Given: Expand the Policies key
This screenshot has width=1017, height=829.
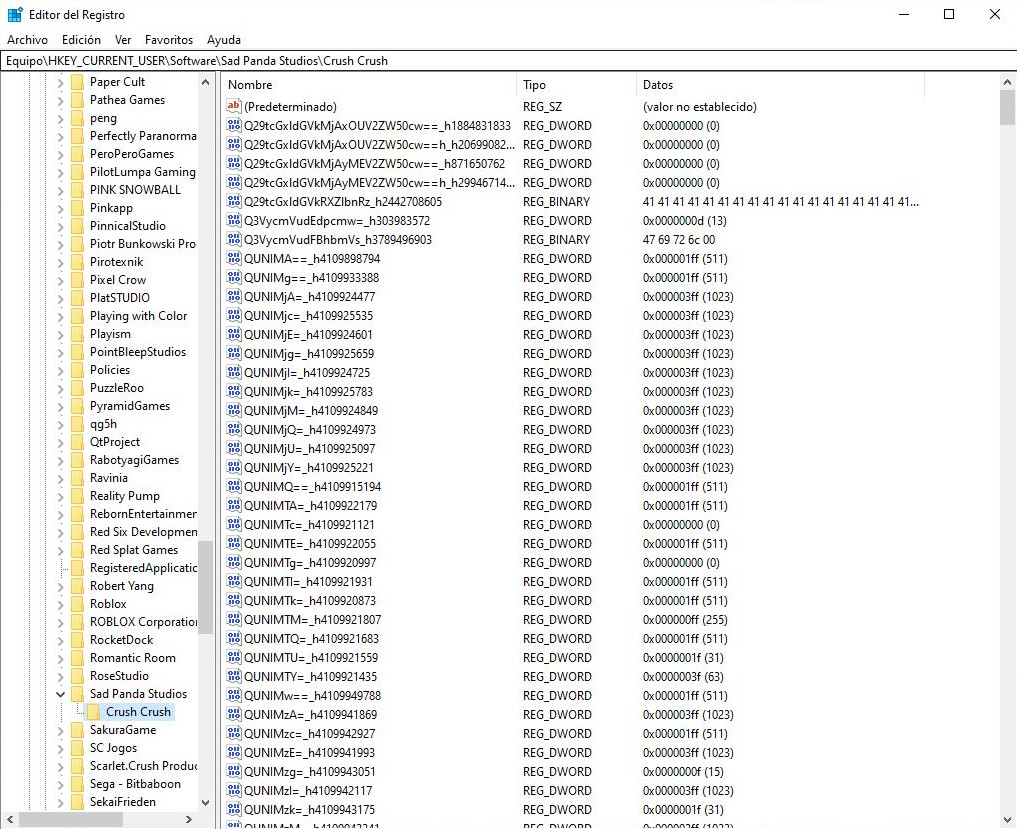Looking at the screenshot, I should pyautogui.click(x=60, y=370).
